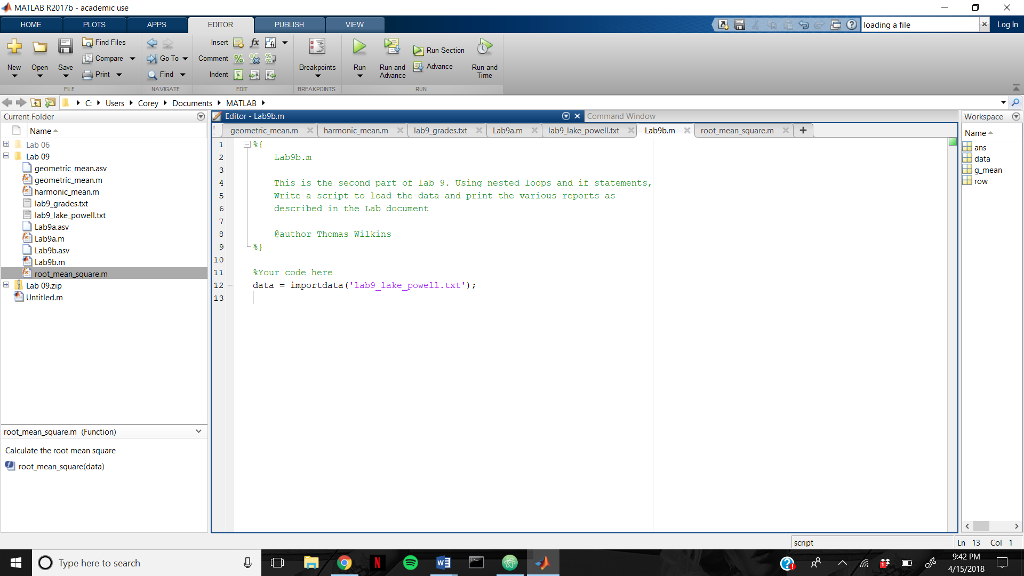
Task: Switch to the VIEW ribbon tab
Action: 355,25
